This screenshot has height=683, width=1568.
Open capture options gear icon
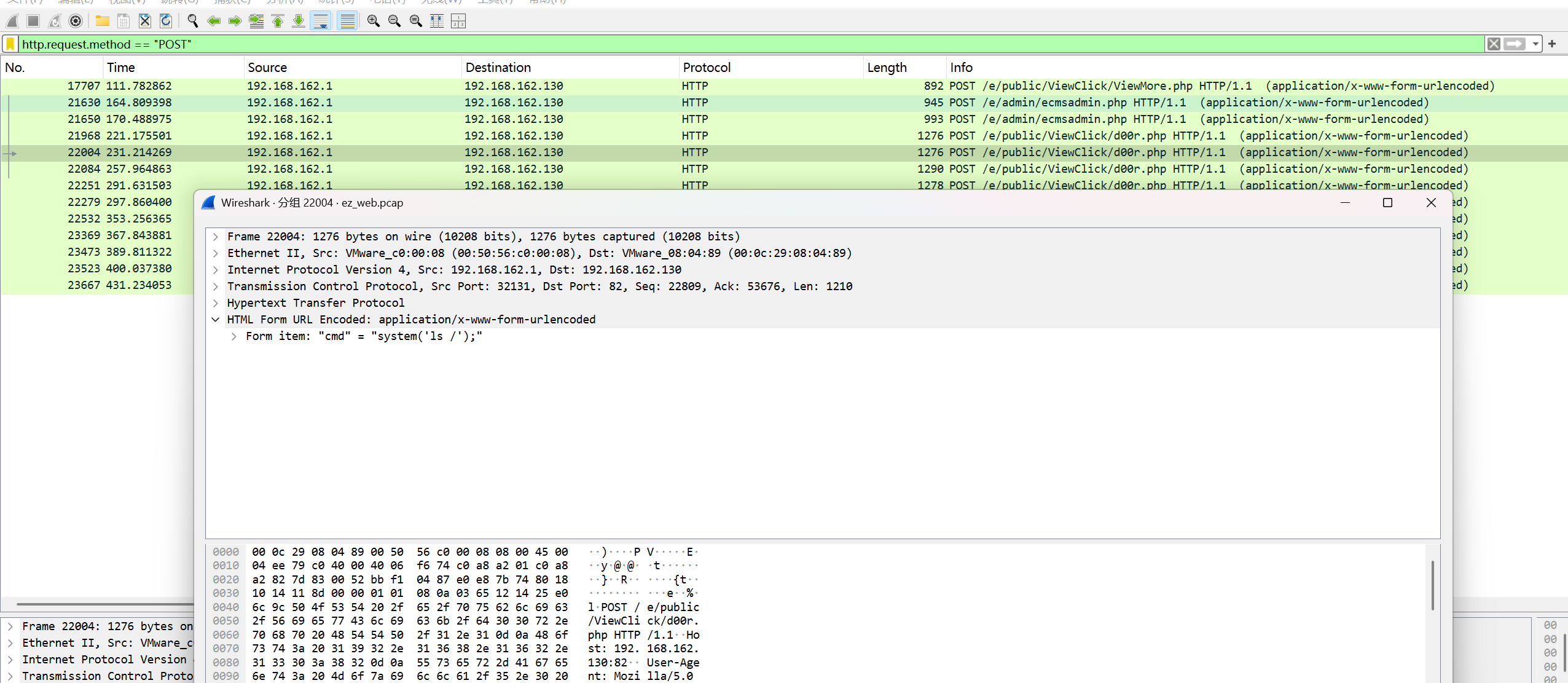coord(76,21)
